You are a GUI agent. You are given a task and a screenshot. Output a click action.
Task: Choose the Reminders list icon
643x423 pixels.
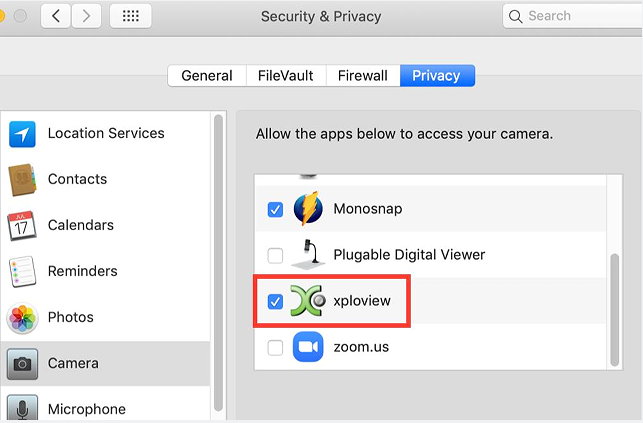pos(22,271)
